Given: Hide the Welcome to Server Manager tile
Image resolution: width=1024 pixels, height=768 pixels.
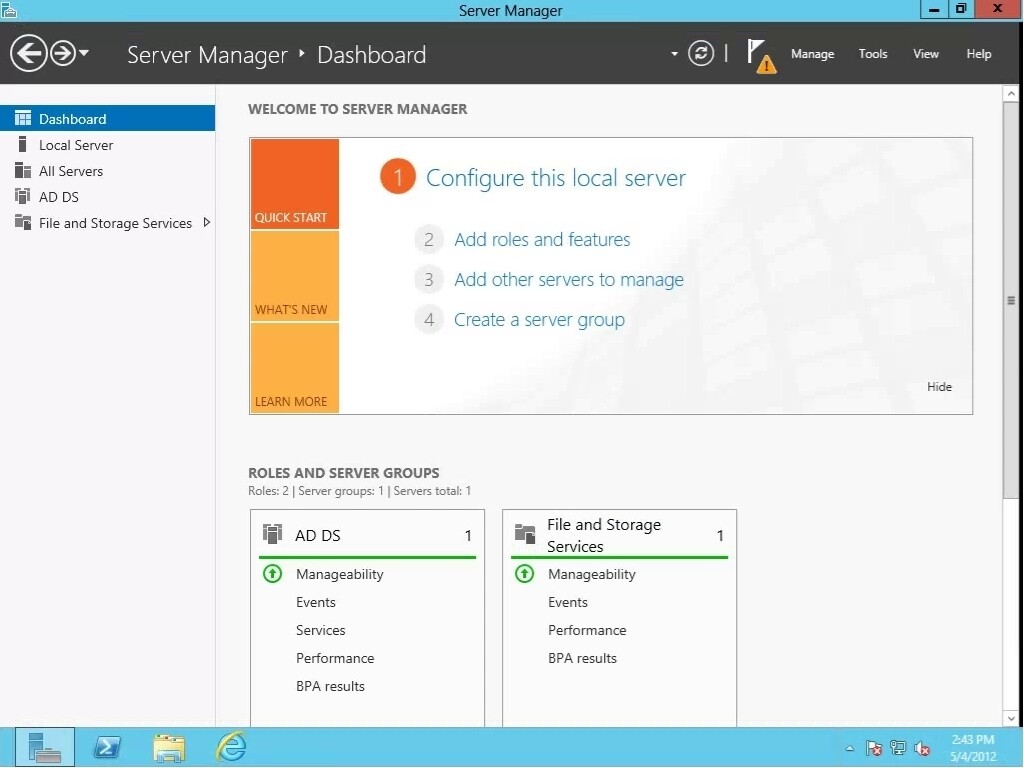Looking at the screenshot, I should coord(938,387).
